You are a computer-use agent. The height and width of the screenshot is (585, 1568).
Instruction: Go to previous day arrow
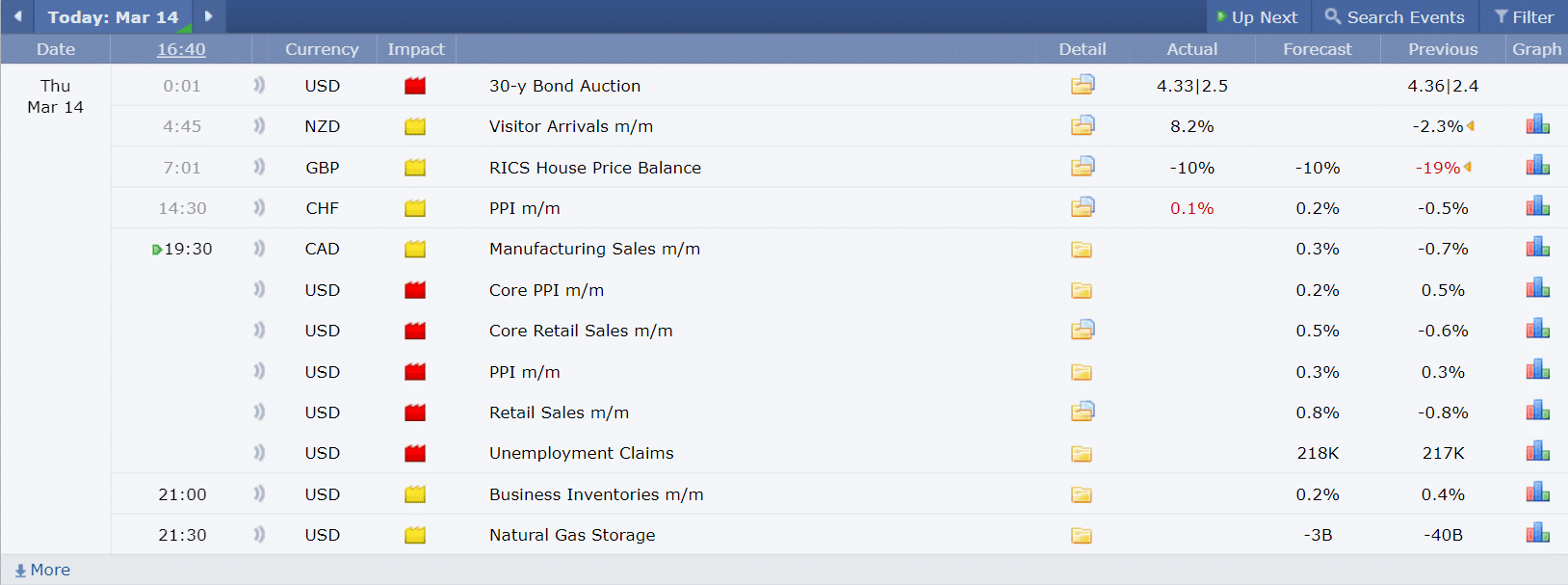(17, 16)
